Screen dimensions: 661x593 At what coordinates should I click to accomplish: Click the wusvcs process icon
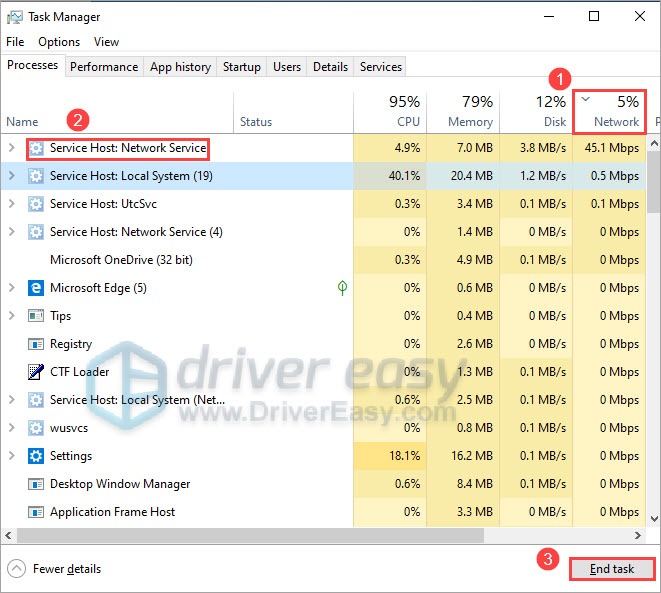[36, 428]
